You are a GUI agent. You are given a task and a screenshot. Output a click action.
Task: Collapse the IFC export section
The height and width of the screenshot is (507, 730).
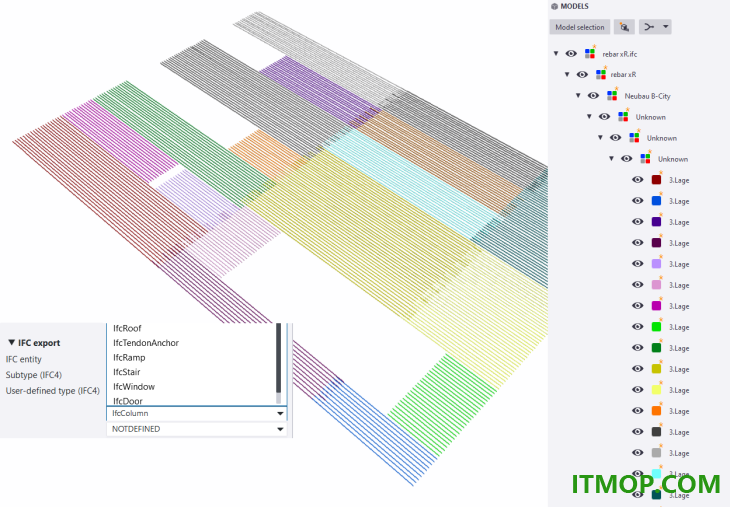click(x=12, y=343)
